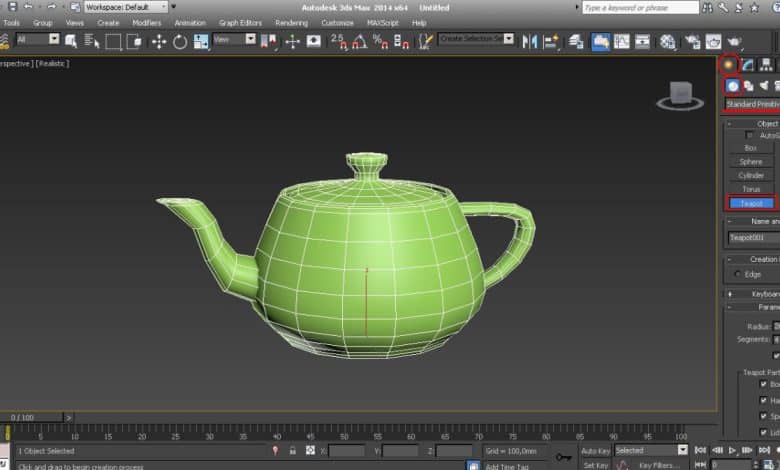Open the Animation menu
The image size is (780, 470).
point(190,23)
